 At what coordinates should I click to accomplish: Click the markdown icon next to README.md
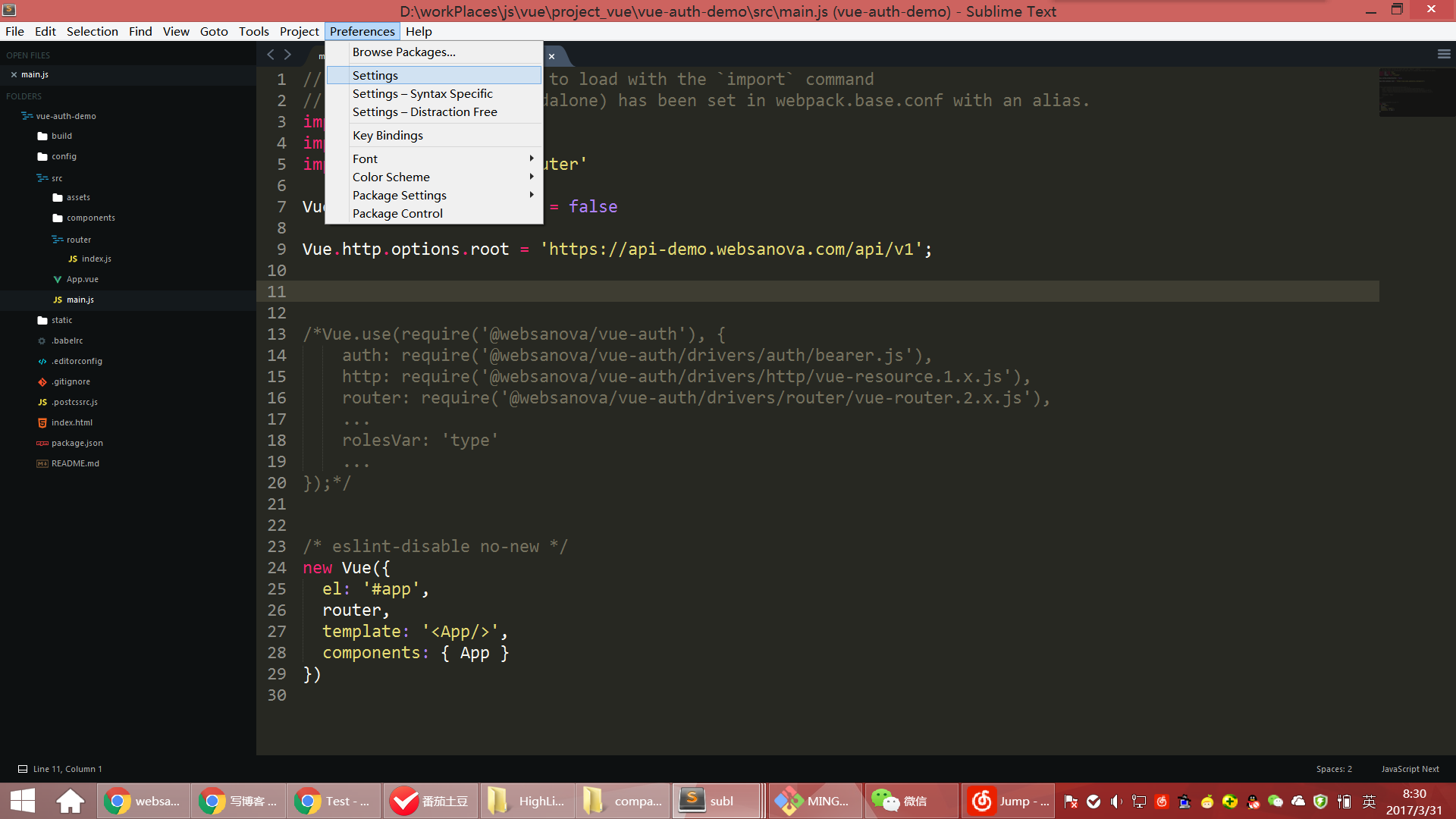tap(42, 463)
